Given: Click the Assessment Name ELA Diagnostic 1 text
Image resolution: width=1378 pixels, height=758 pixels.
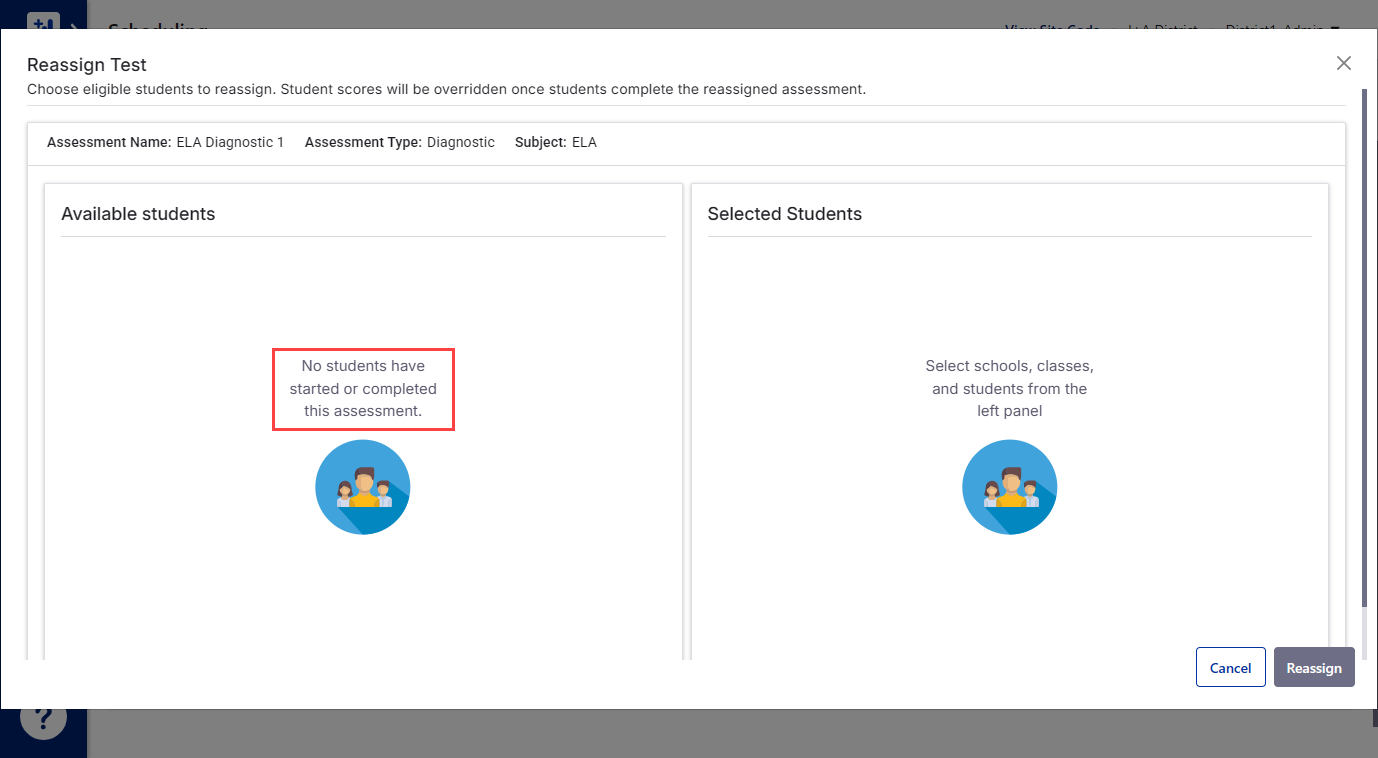Looking at the screenshot, I should [x=164, y=142].
